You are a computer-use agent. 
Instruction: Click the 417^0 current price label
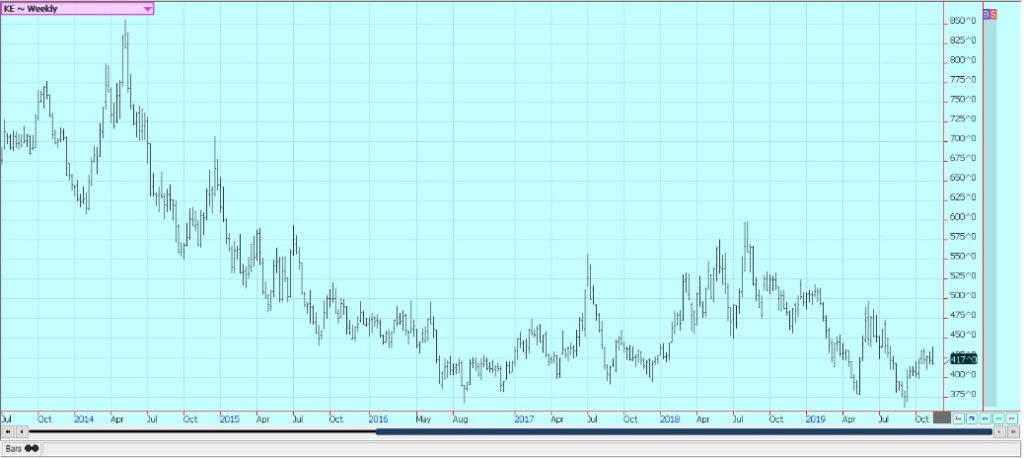963,359
